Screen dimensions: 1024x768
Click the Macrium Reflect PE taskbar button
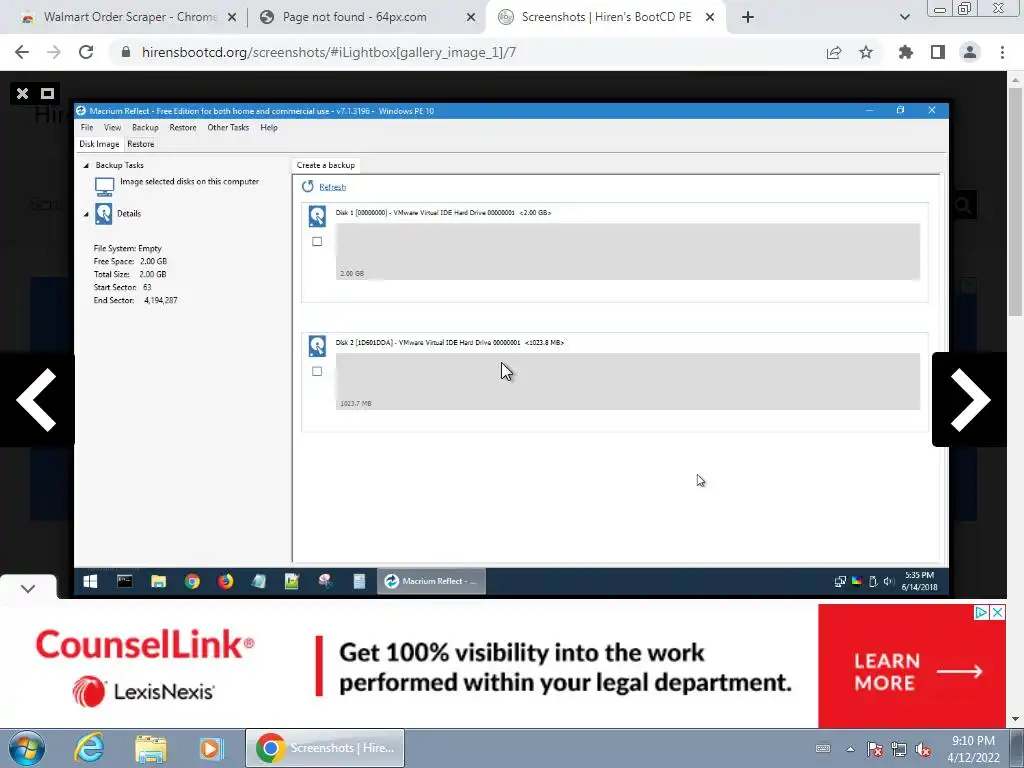tap(431, 581)
